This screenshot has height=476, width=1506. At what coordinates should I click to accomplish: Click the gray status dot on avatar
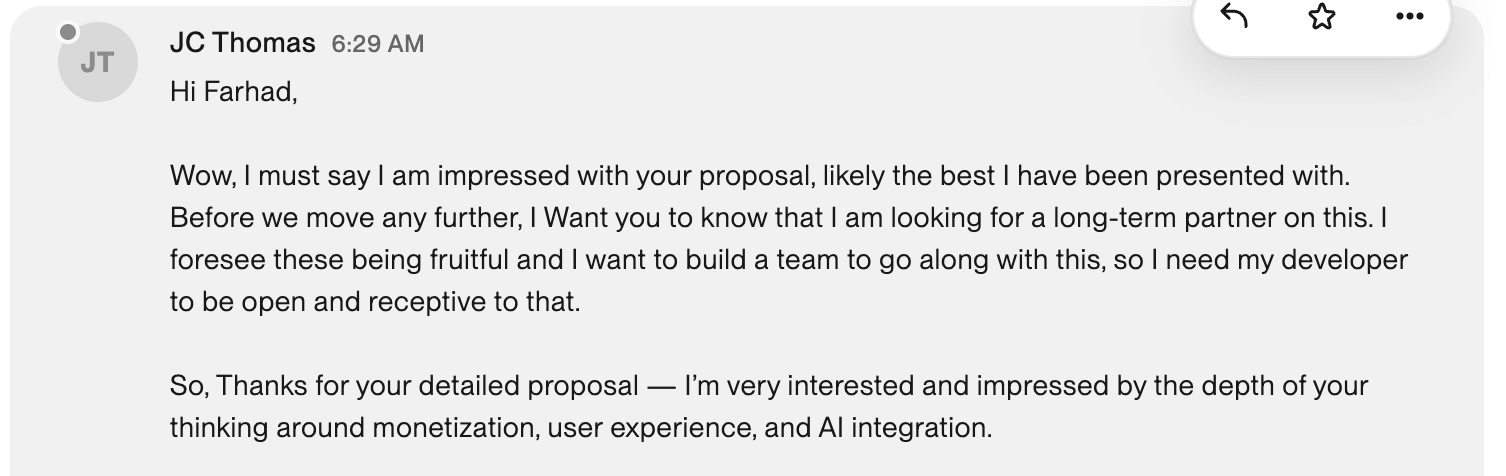pyautogui.click(x=68, y=33)
